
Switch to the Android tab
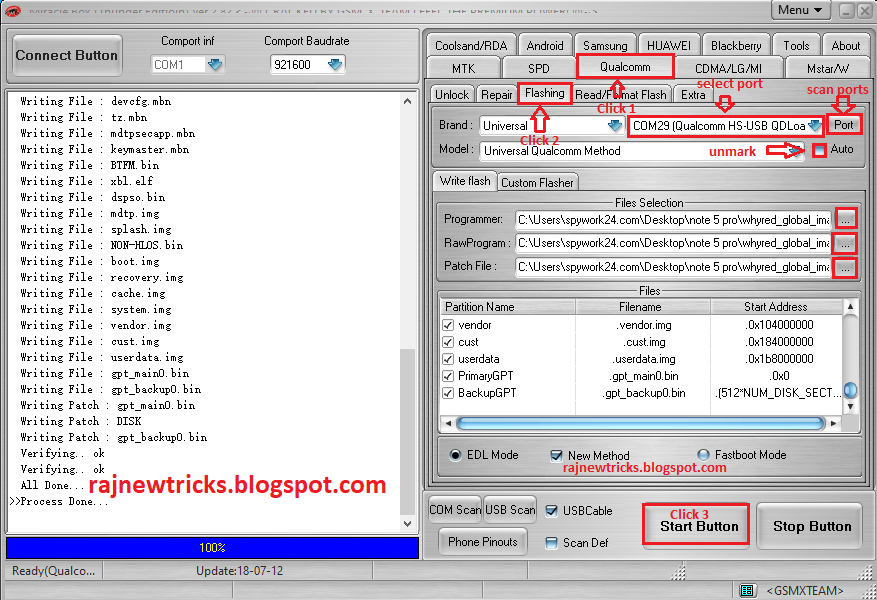tap(545, 45)
